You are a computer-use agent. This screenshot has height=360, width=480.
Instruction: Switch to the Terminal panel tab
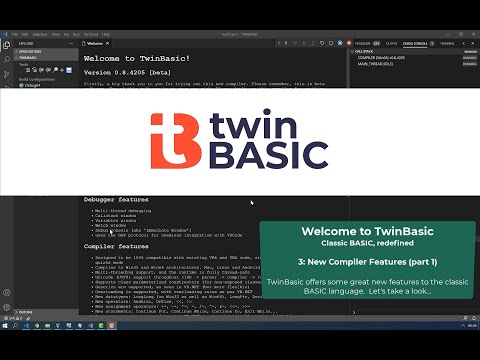click(447, 43)
